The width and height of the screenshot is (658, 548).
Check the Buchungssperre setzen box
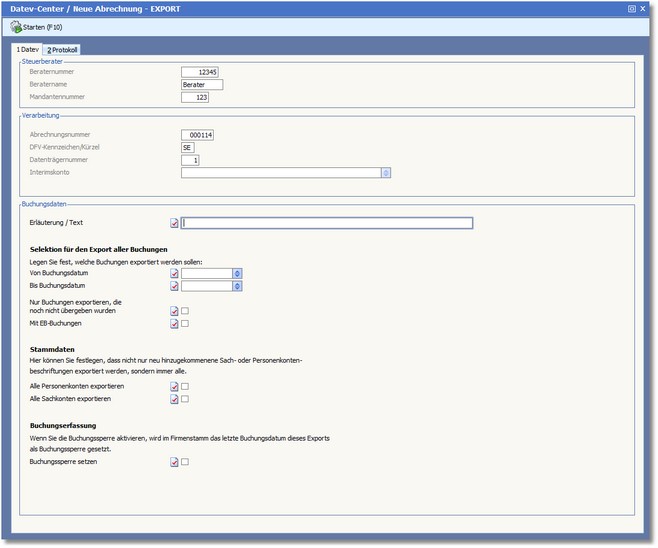click(185, 462)
